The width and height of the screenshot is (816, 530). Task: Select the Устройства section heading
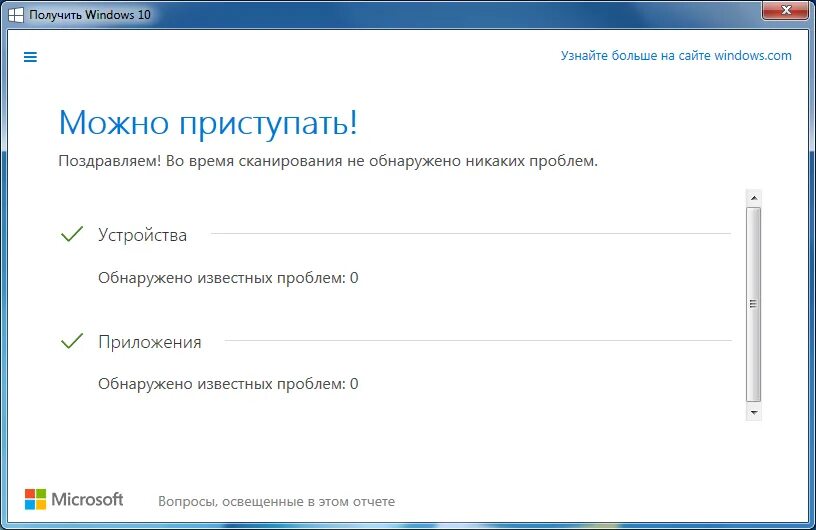(x=142, y=235)
